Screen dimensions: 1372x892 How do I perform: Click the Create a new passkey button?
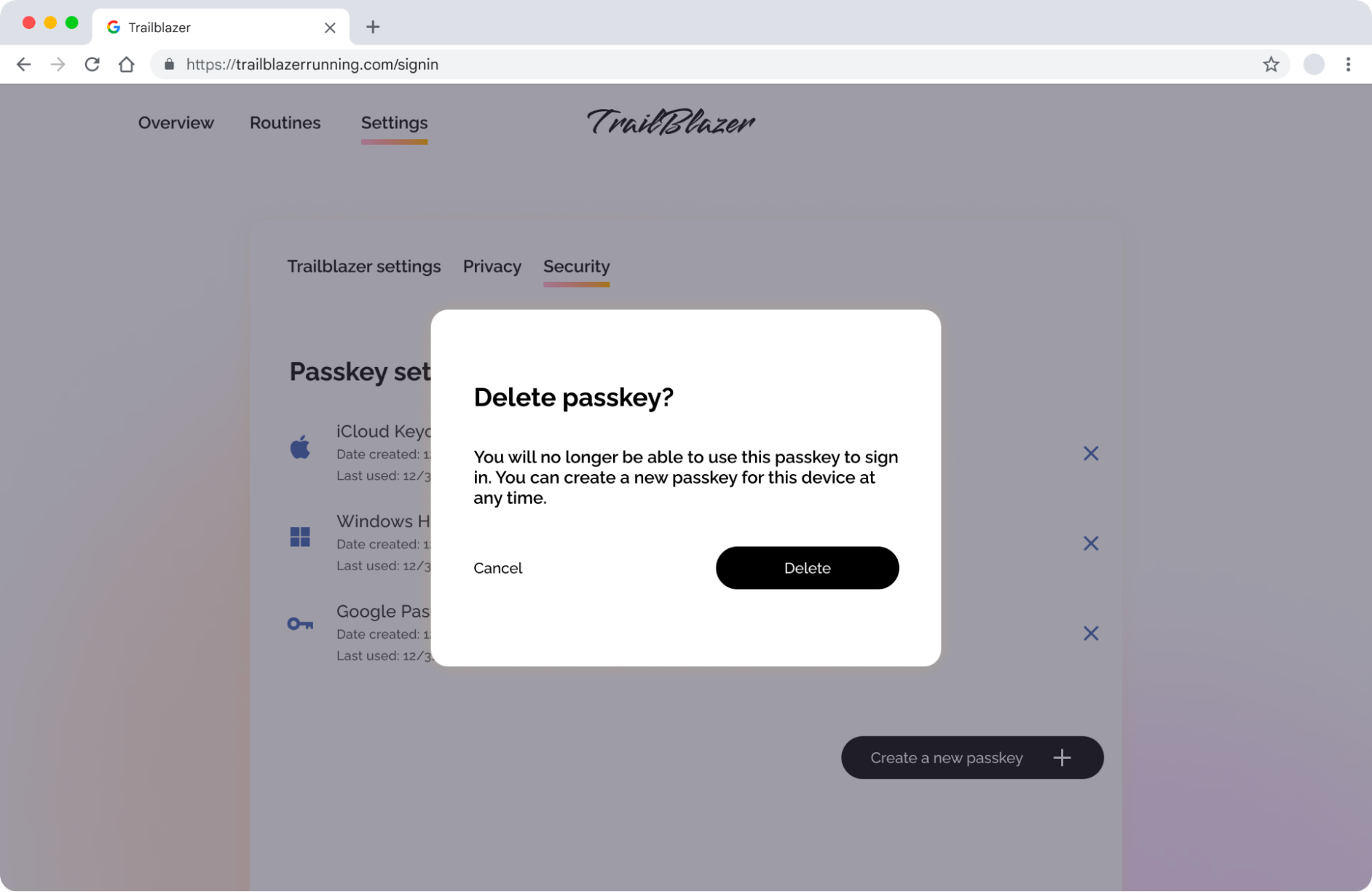click(972, 757)
